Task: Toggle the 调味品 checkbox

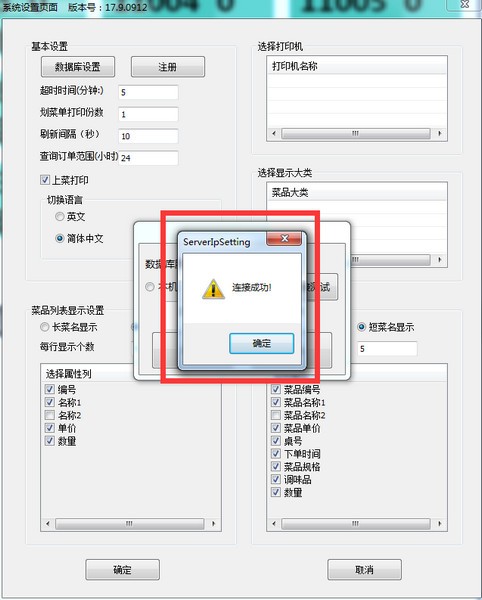Action: (x=276, y=479)
